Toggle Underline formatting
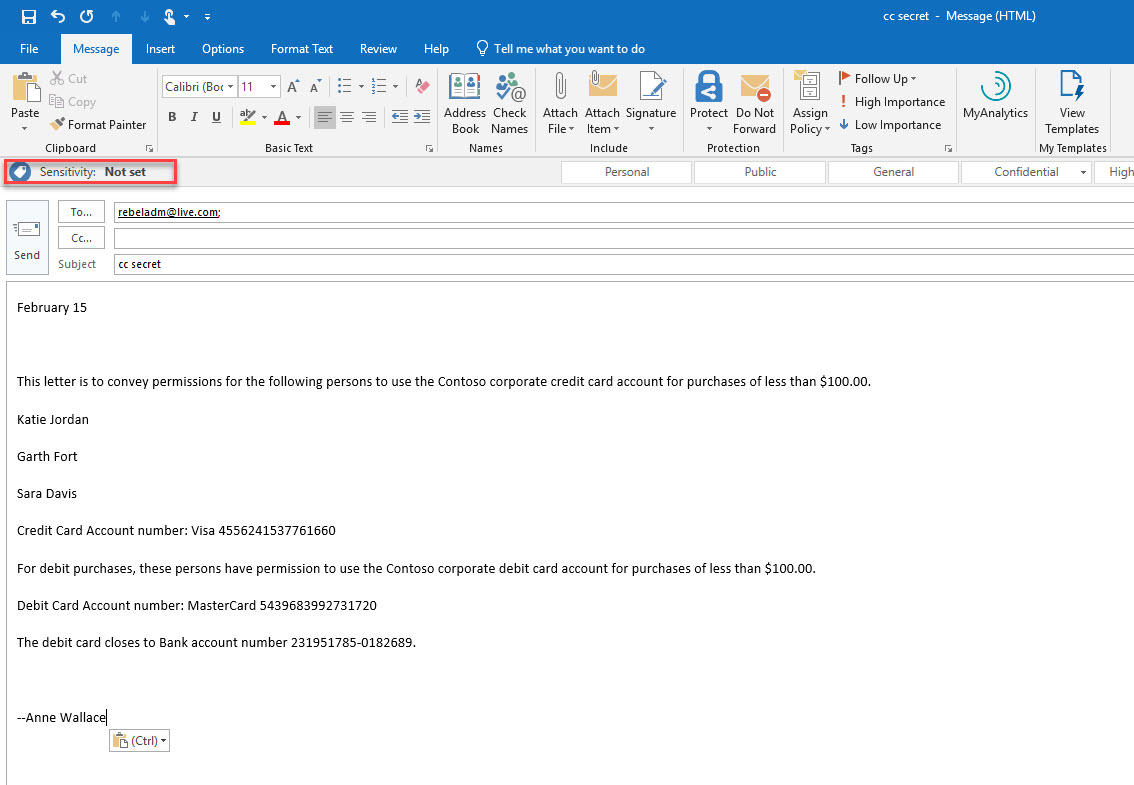 point(216,116)
